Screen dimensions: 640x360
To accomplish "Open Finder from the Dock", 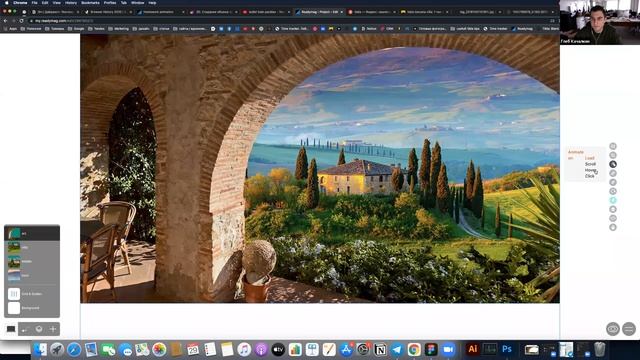I will (x=40, y=350).
